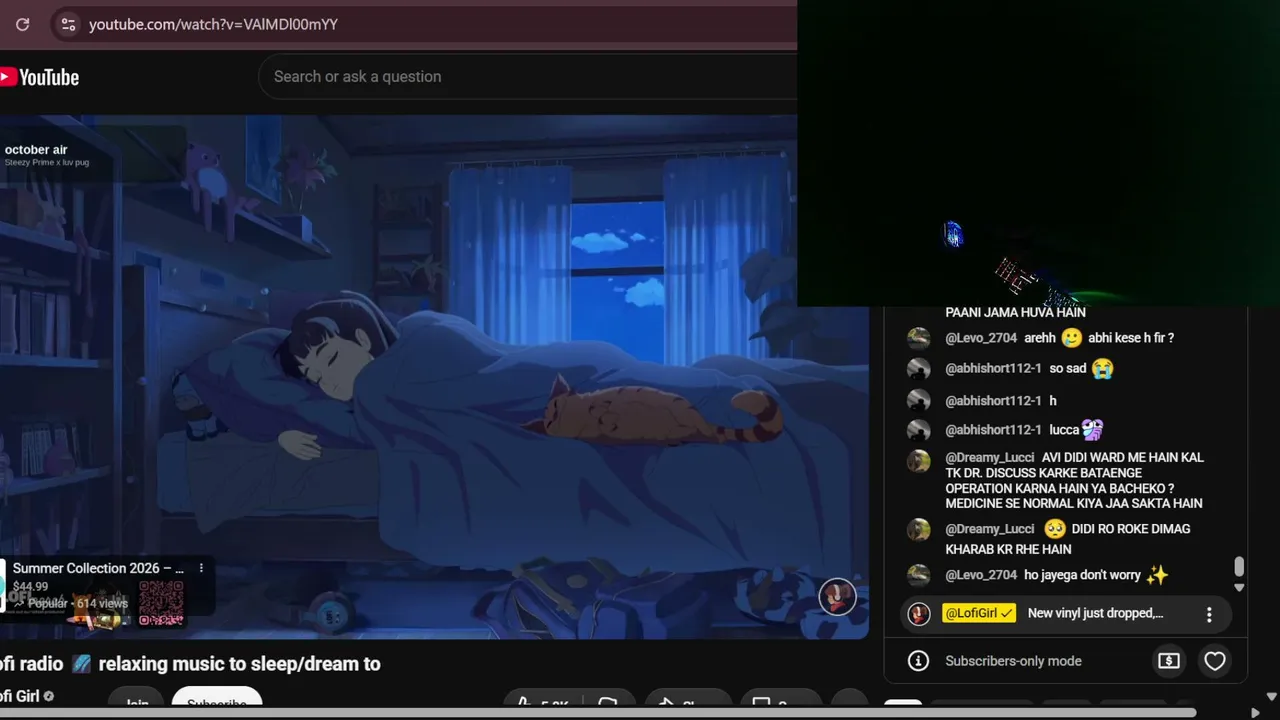1280x720 pixels.
Task: Click the 'DIDI RO ROKE DIMAG' chat message text
Action: tap(1068, 539)
